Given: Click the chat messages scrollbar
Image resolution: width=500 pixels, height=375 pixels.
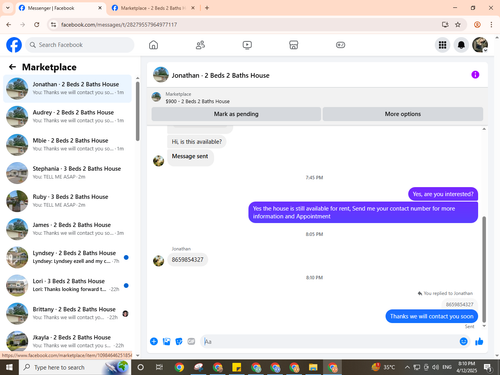Looking at the screenshot, I should [484, 269].
